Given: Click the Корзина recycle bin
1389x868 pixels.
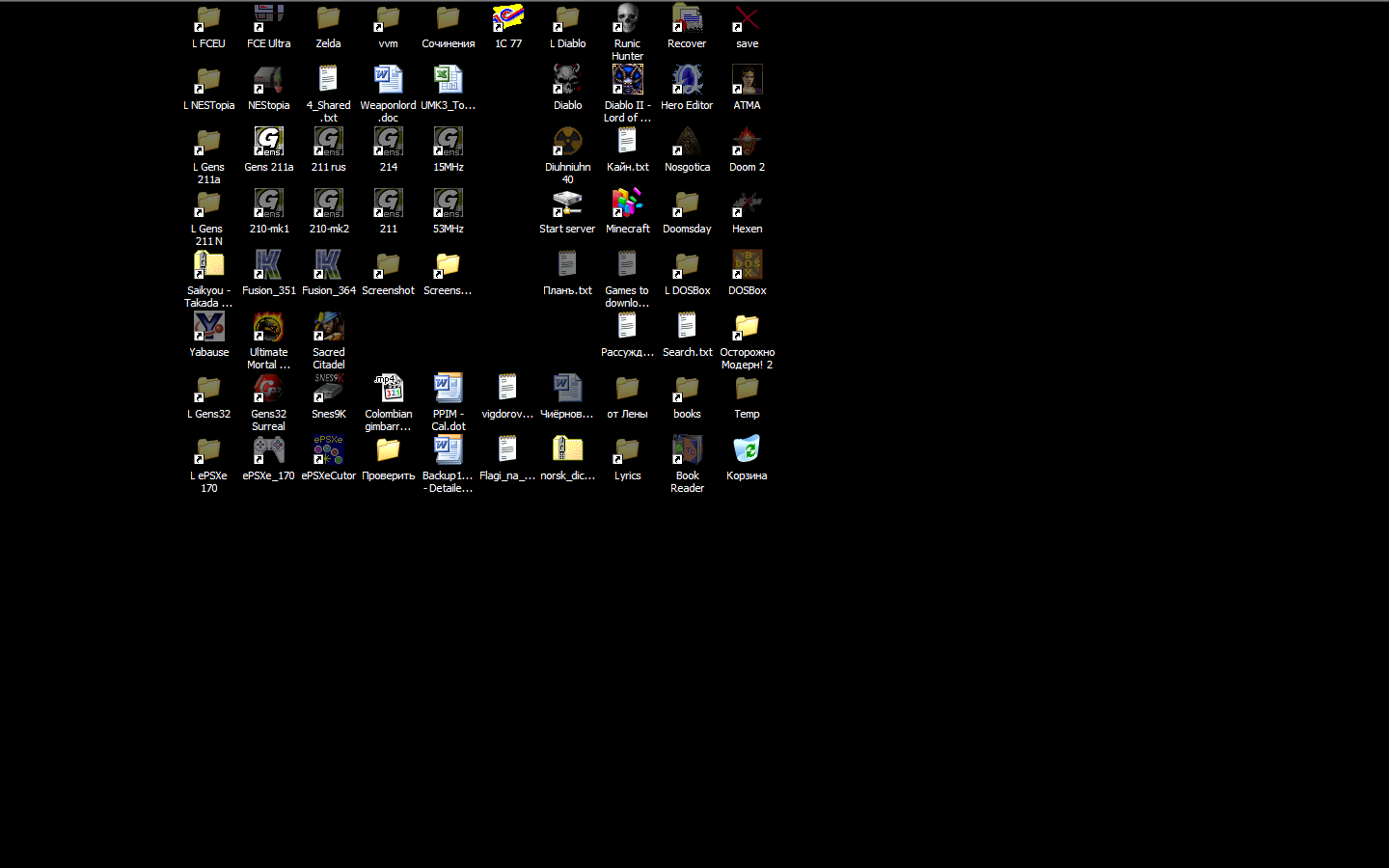Looking at the screenshot, I should [x=747, y=451].
